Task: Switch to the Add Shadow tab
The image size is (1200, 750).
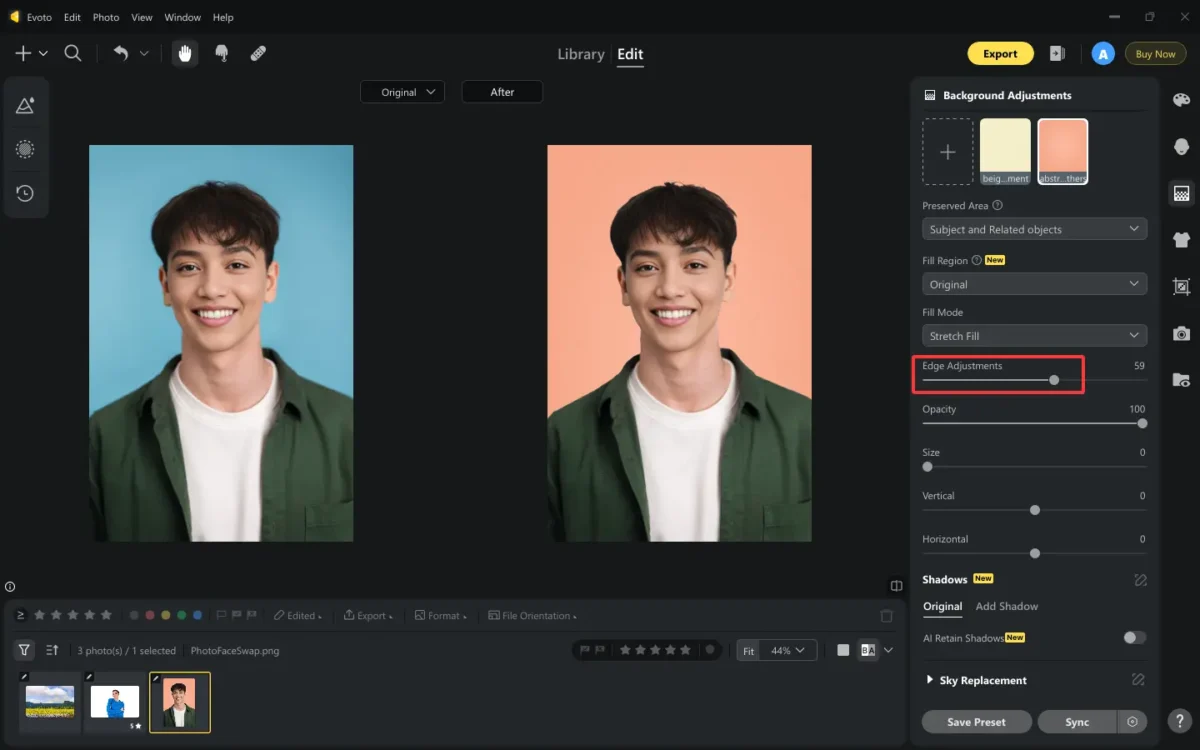Action: pyautogui.click(x=1007, y=606)
